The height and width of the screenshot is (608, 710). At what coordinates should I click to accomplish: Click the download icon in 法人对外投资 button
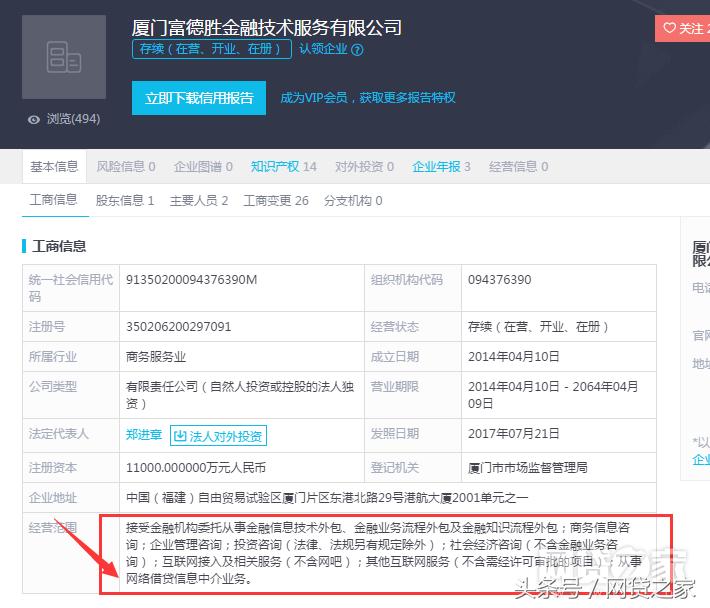click(180, 436)
